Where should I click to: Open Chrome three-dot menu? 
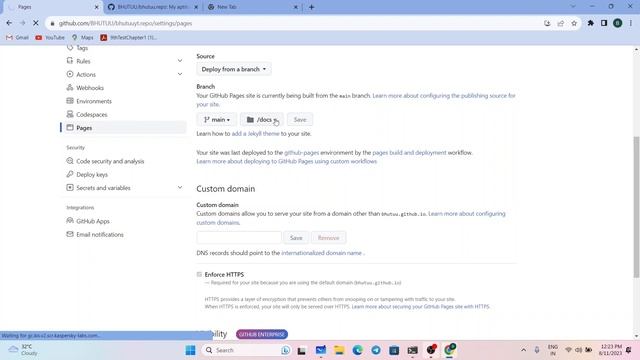pos(631,23)
